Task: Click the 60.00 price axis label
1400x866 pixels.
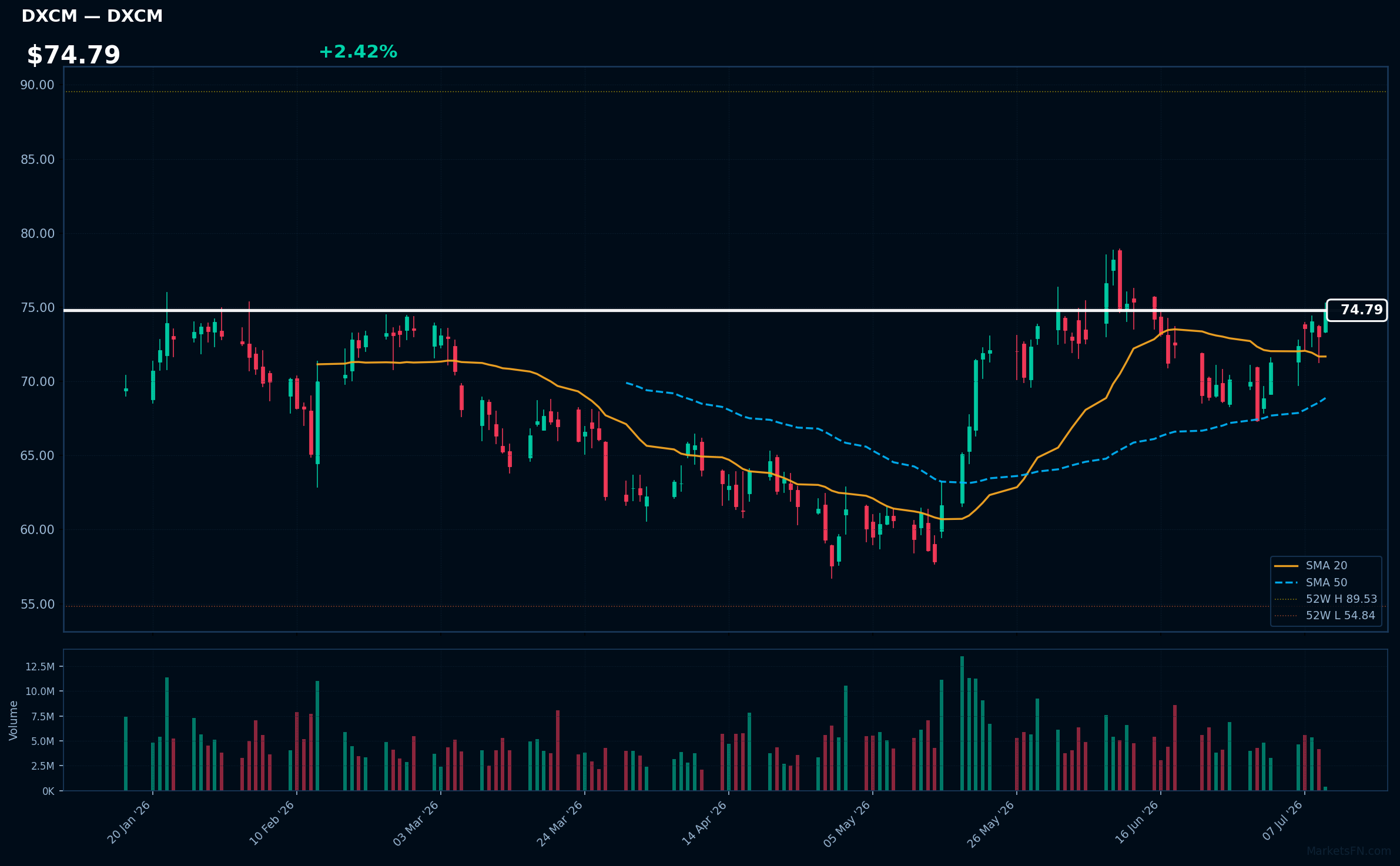Action: 37,529
